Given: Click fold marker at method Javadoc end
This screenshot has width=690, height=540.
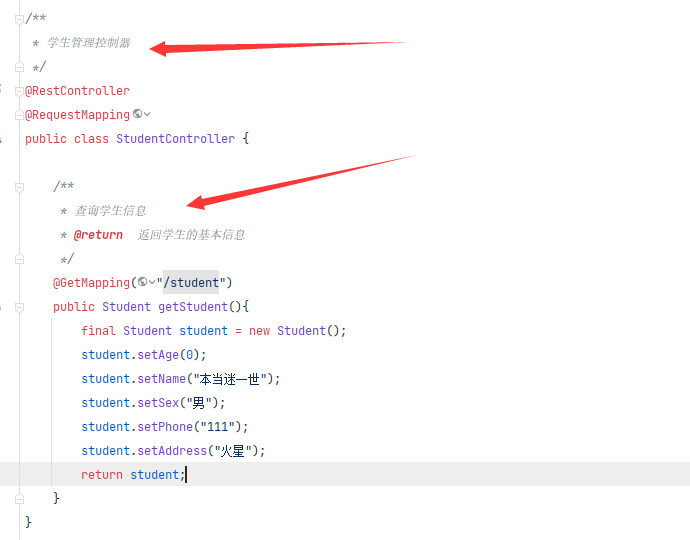Looking at the screenshot, I should (19, 259).
